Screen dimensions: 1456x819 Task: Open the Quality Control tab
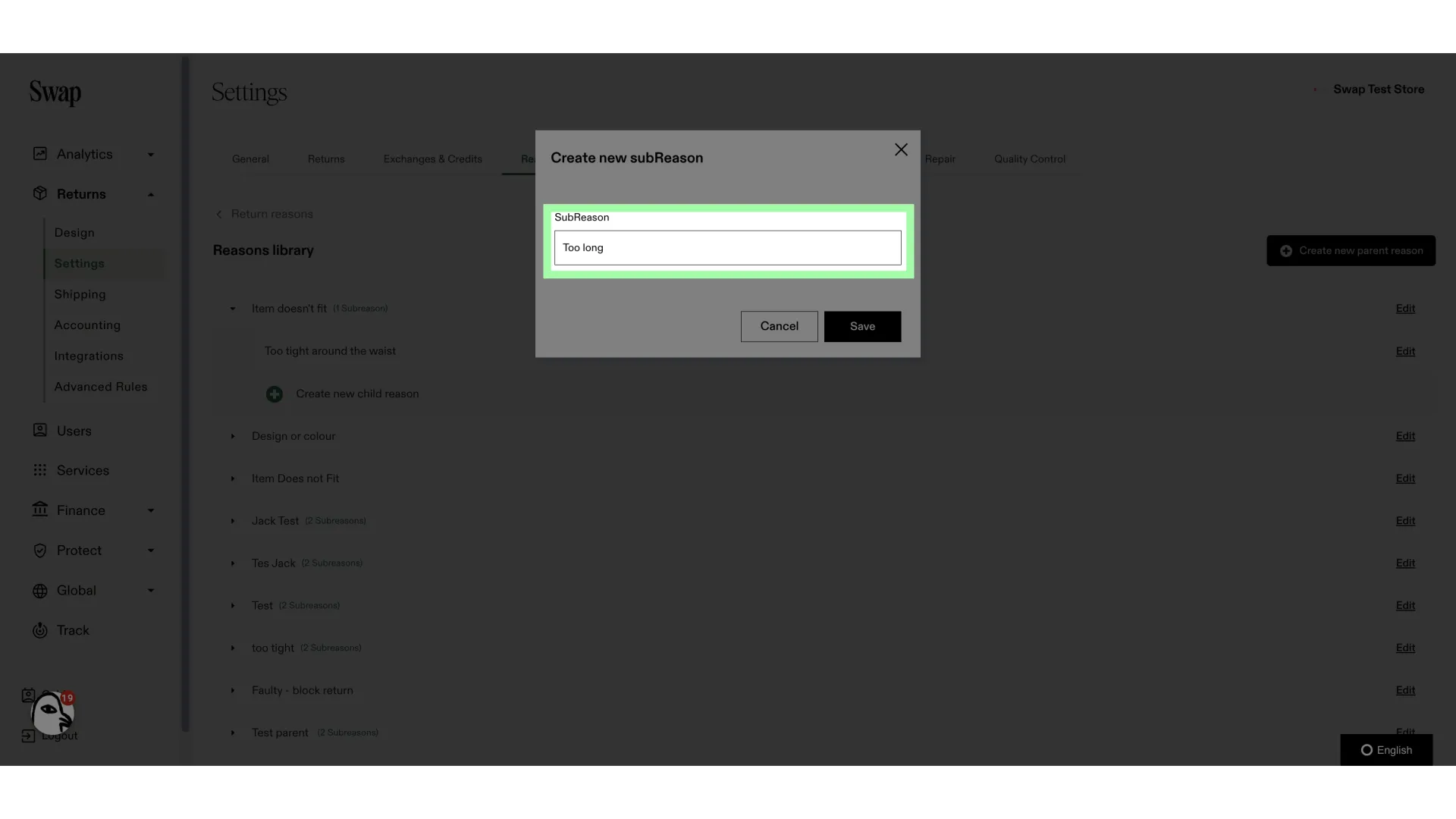tap(1030, 159)
